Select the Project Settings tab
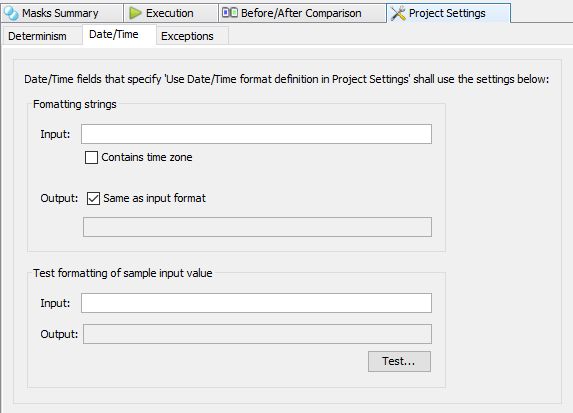 pos(448,13)
